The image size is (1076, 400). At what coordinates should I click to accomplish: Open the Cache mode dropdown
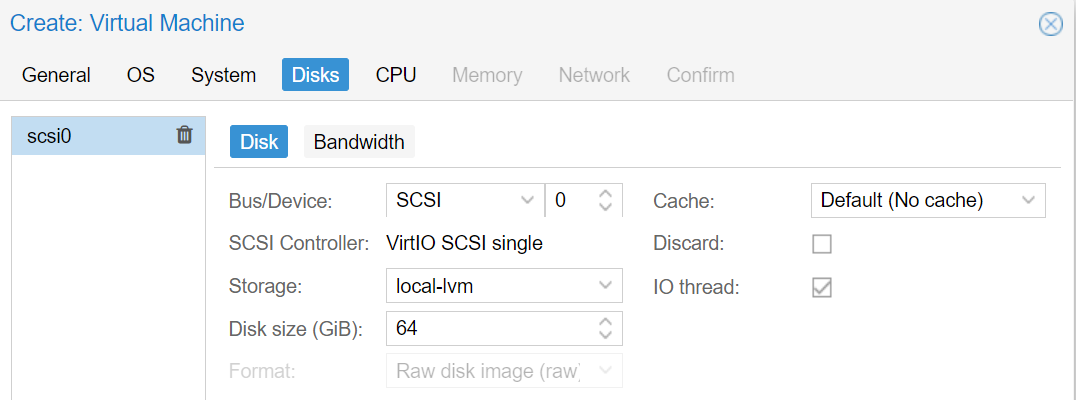pos(928,200)
